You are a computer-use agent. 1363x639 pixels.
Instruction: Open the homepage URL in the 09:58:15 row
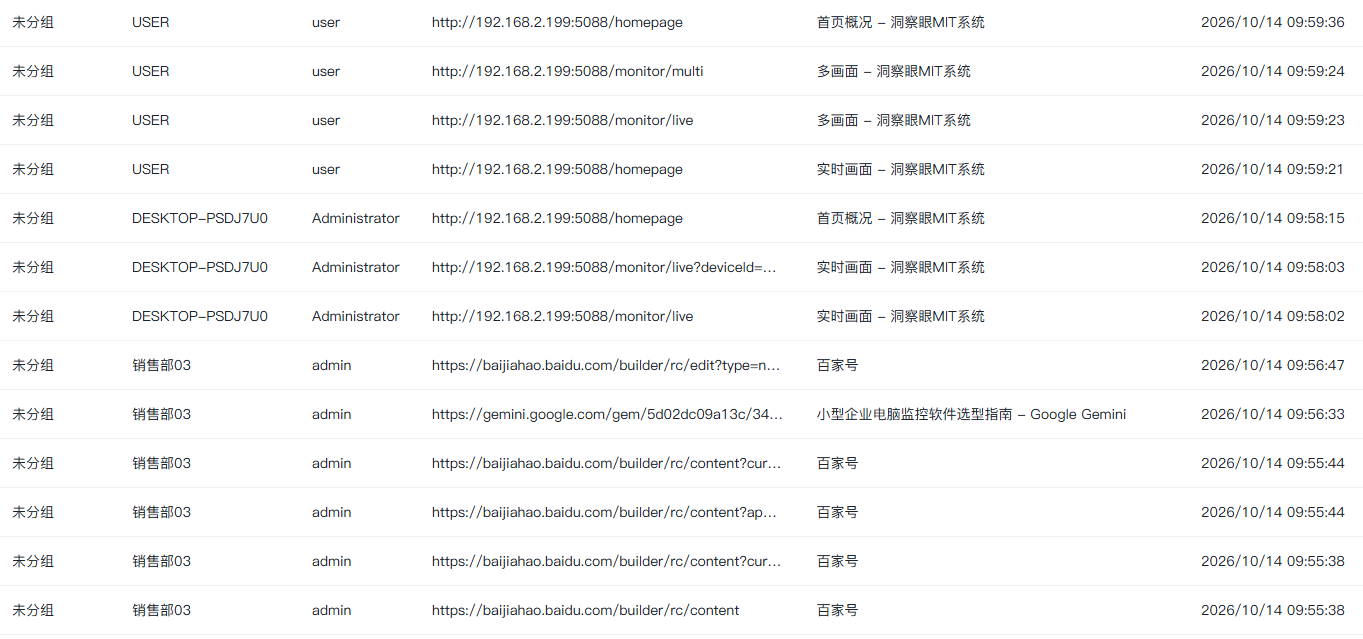point(557,218)
